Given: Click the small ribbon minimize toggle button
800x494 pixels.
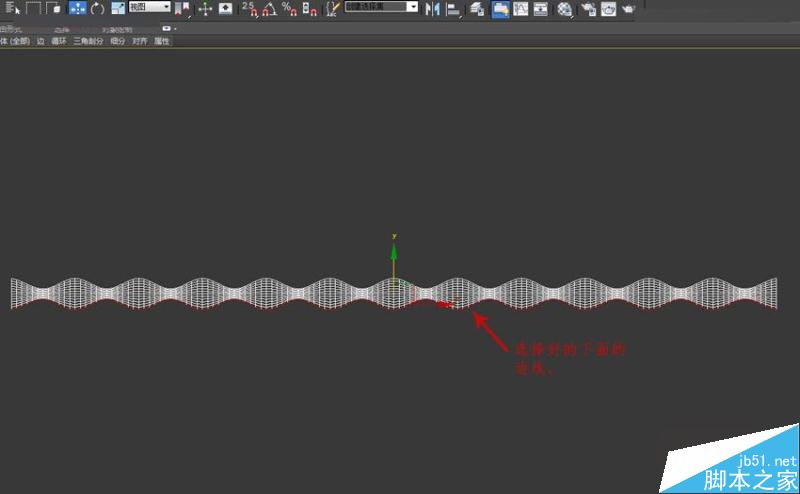Looking at the screenshot, I should pos(166,29).
